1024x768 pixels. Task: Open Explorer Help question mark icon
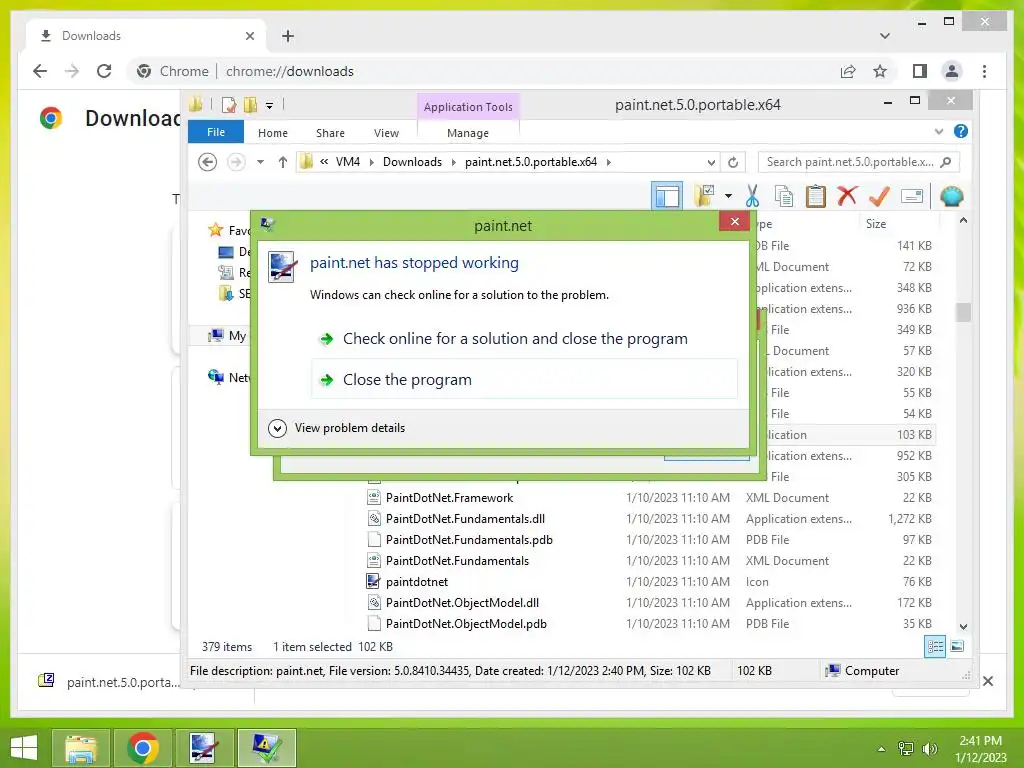click(x=961, y=131)
